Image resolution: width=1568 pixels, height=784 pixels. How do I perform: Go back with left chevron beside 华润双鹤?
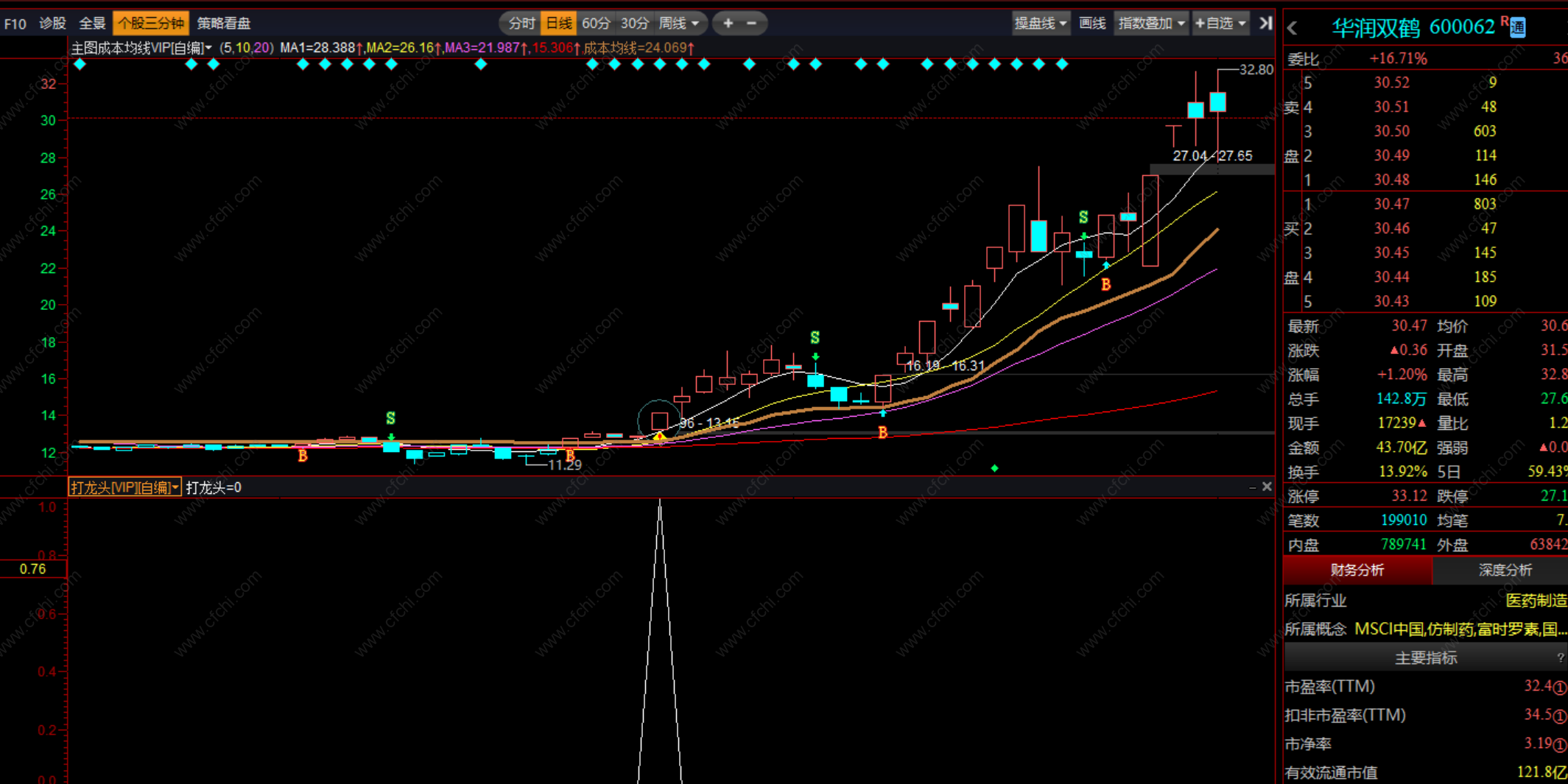click(1293, 29)
